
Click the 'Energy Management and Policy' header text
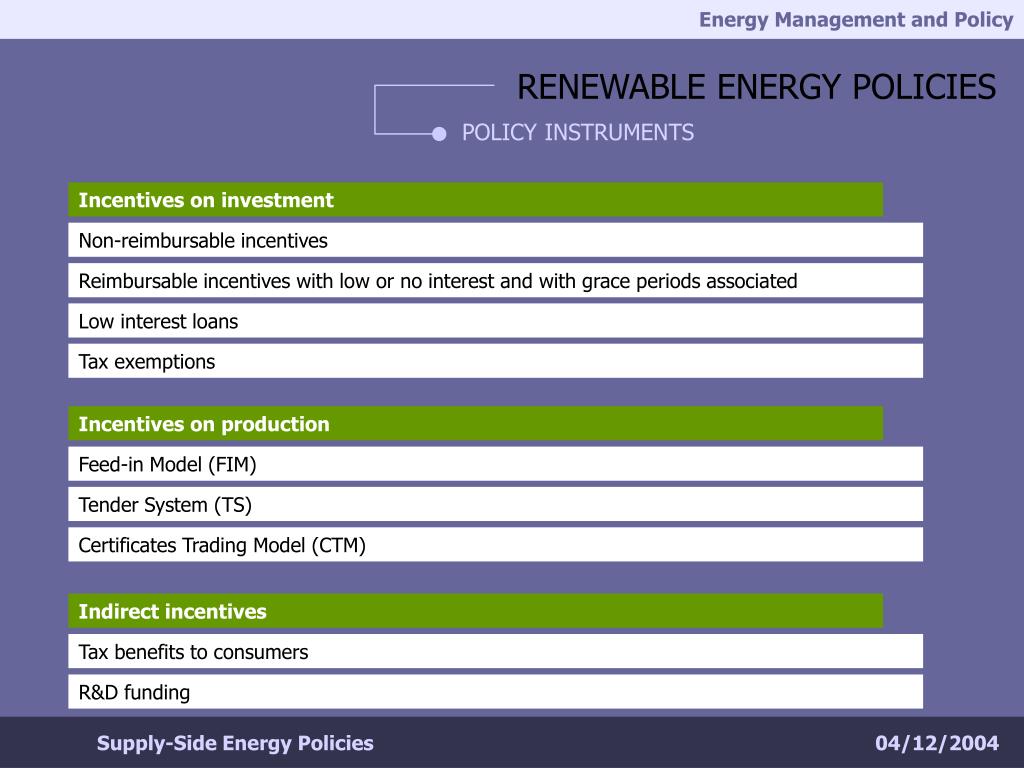click(856, 20)
